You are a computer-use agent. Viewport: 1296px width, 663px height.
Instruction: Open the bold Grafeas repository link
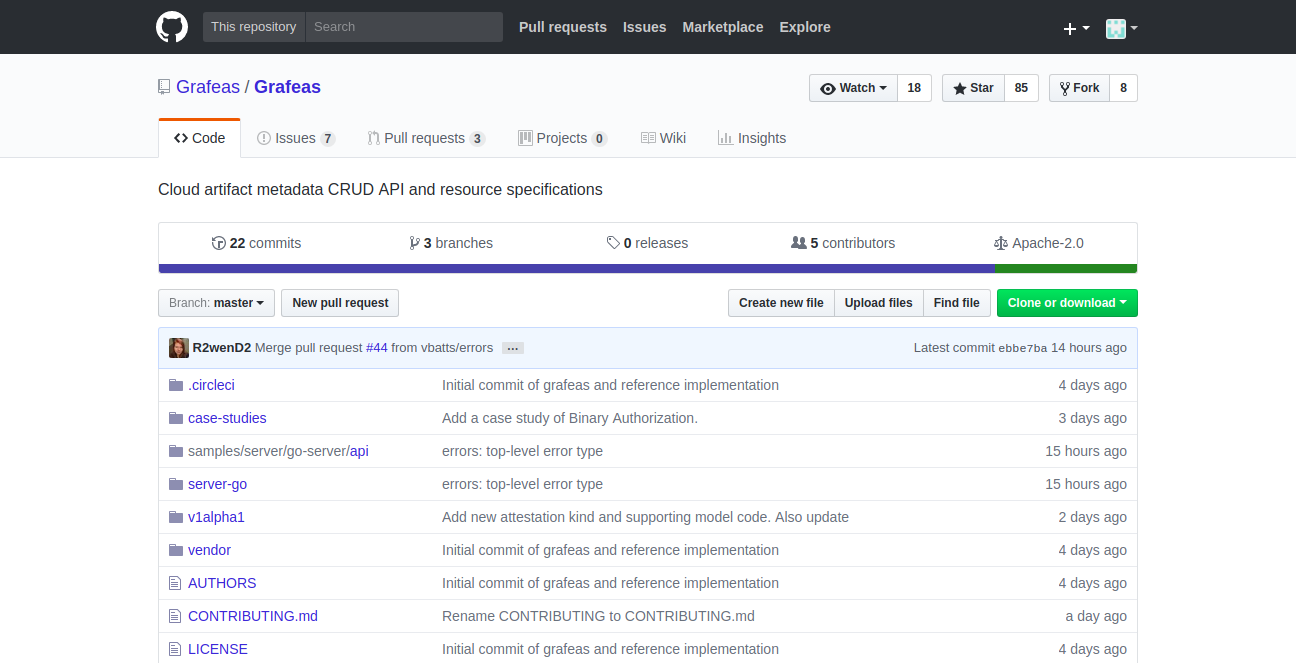(287, 87)
